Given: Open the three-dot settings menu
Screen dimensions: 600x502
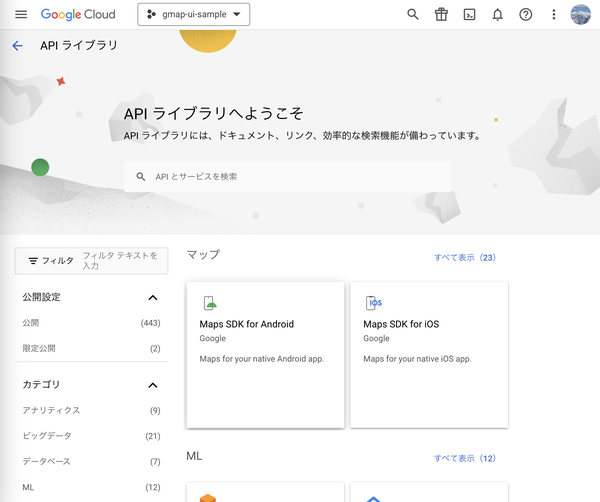Looking at the screenshot, I should click(x=553, y=15).
